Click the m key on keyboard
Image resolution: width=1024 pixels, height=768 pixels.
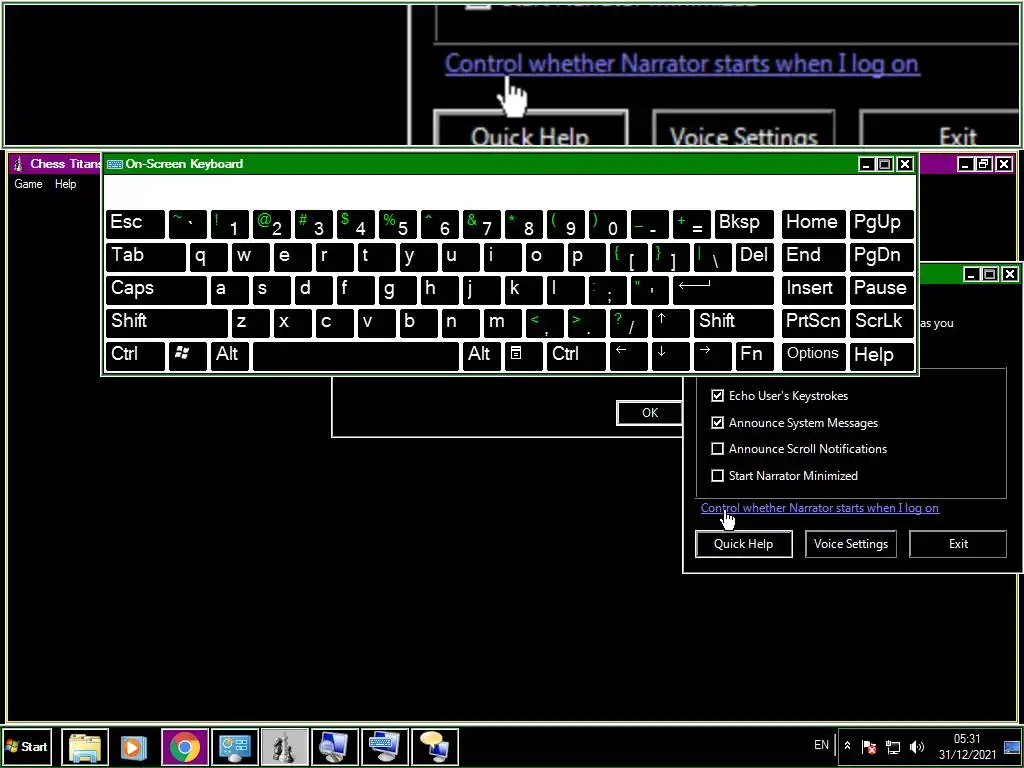[502, 323]
